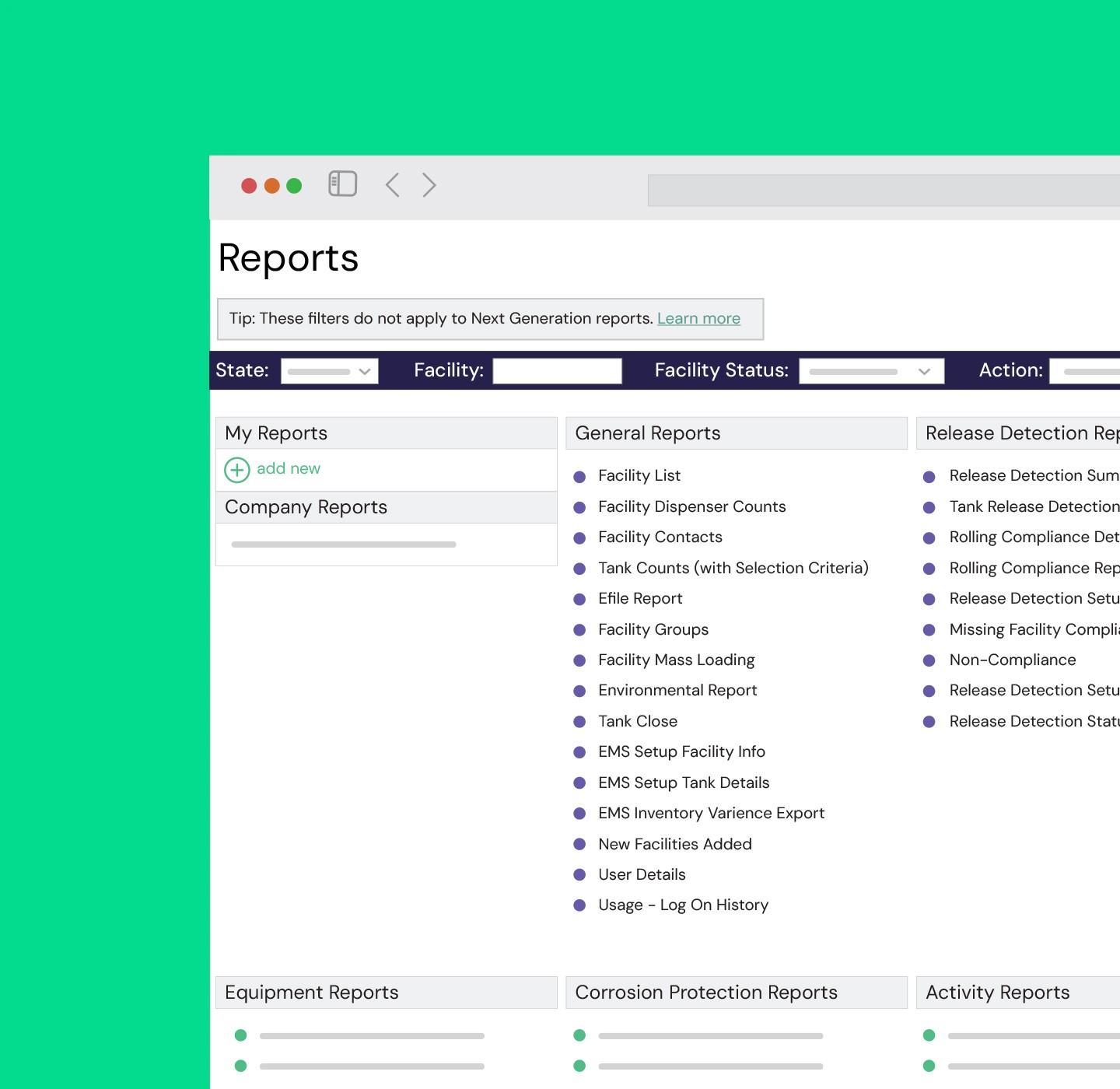Click Corrosion Protection Reports header

point(737,993)
